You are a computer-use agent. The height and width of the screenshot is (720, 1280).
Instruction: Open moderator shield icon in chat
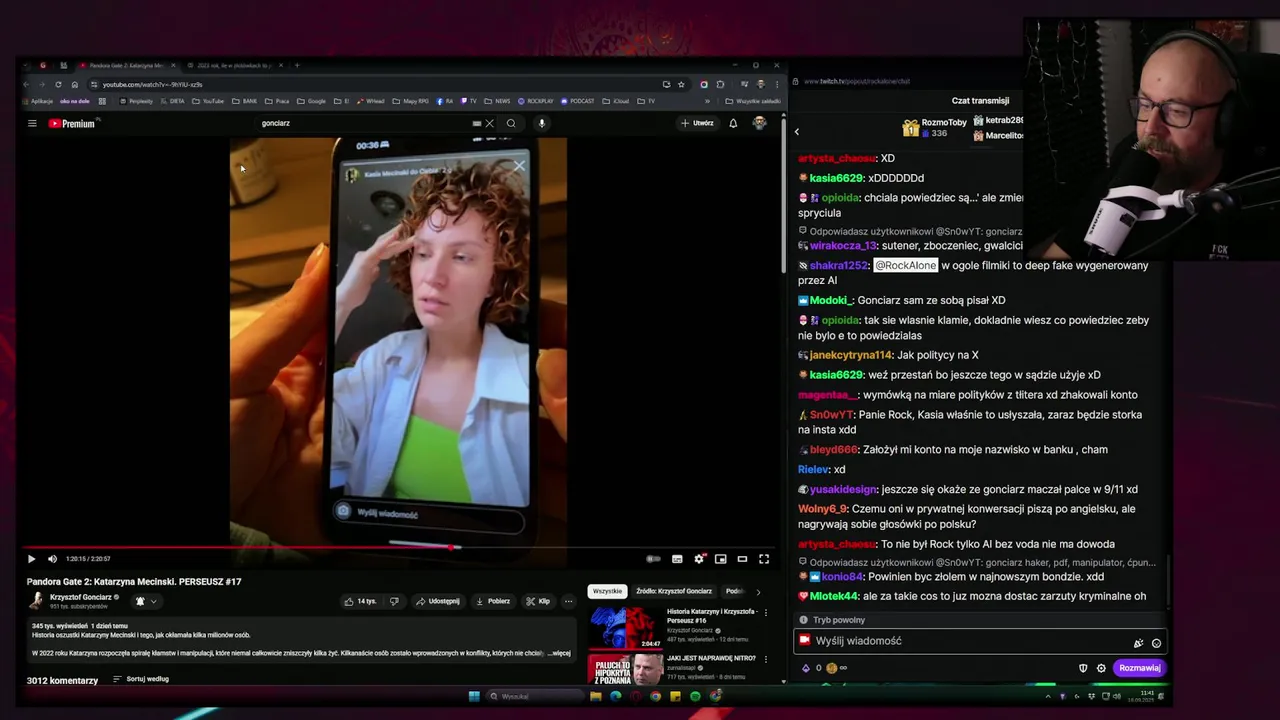tap(1083, 668)
